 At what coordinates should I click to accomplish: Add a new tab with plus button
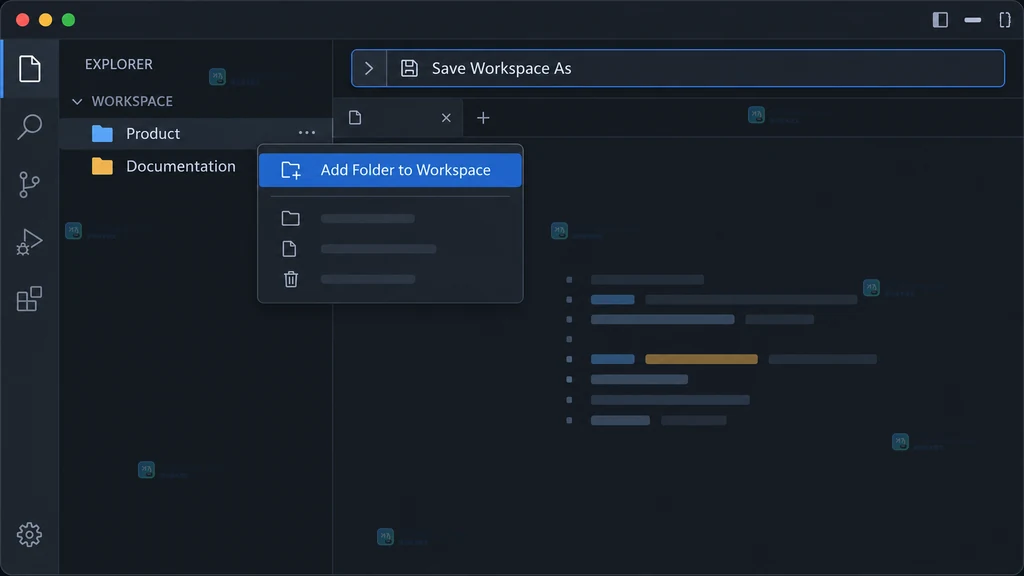[483, 118]
